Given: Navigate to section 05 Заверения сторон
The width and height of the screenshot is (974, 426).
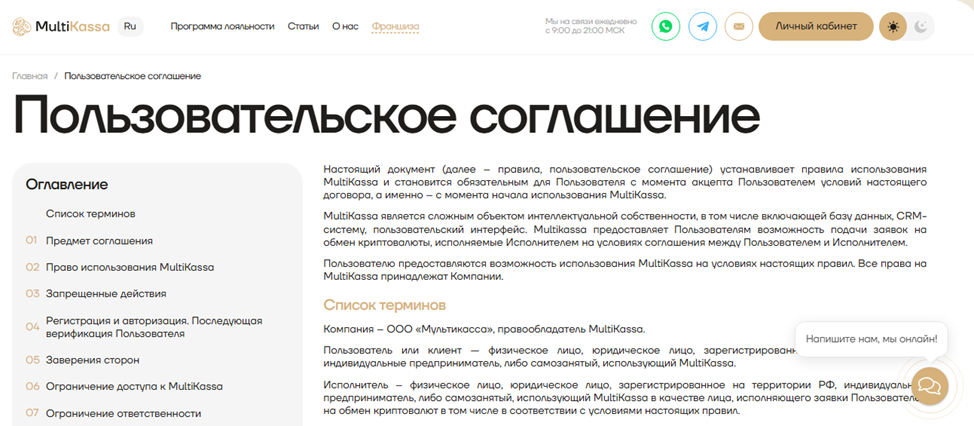Looking at the screenshot, I should [x=92, y=360].
